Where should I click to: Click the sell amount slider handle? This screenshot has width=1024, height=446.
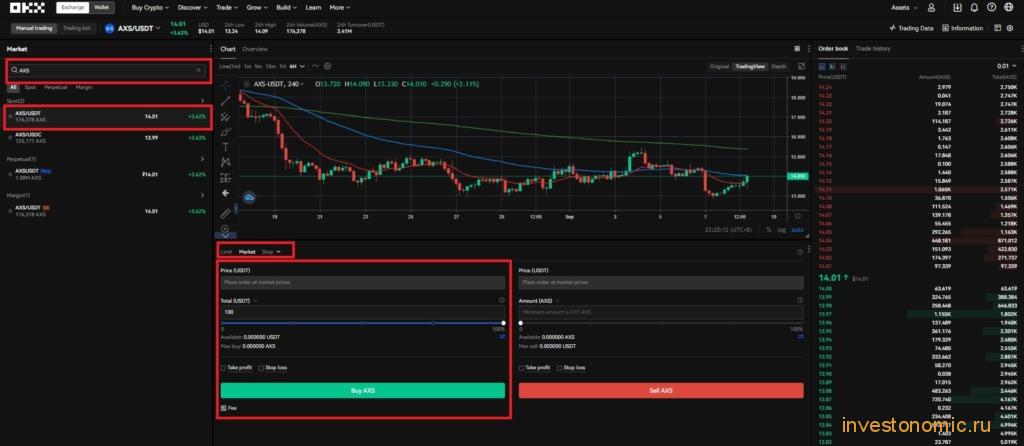[x=521, y=323]
